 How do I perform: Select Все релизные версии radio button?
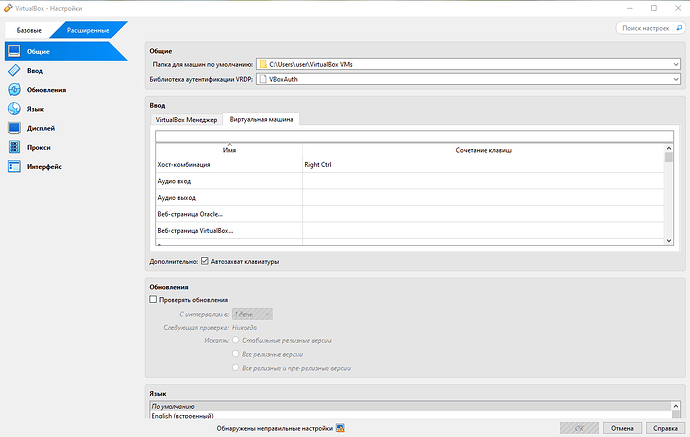click(236, 353)
